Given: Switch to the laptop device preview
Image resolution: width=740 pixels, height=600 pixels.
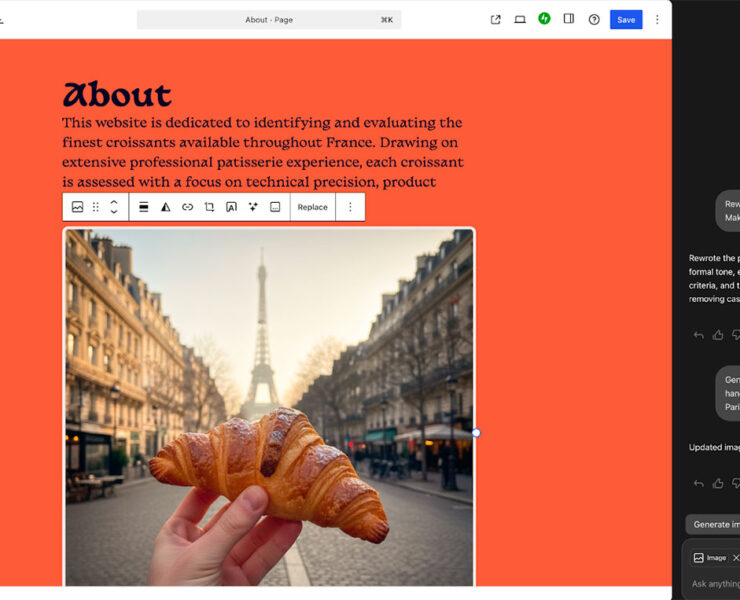Looking at the screenshot, I should pyautogui.click(x=520, y=19).
